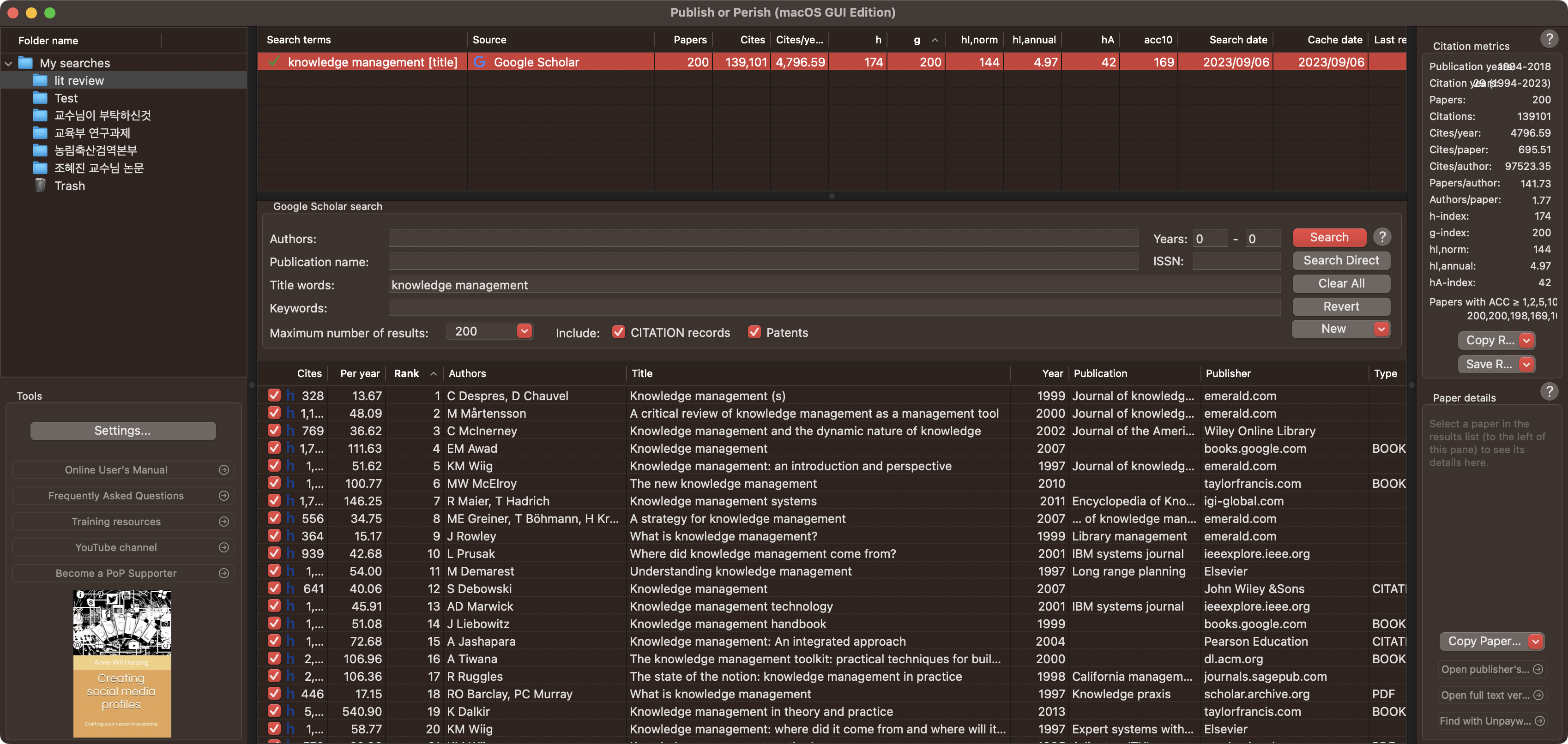Click the Trash bin icon

[x=40, y=186]
